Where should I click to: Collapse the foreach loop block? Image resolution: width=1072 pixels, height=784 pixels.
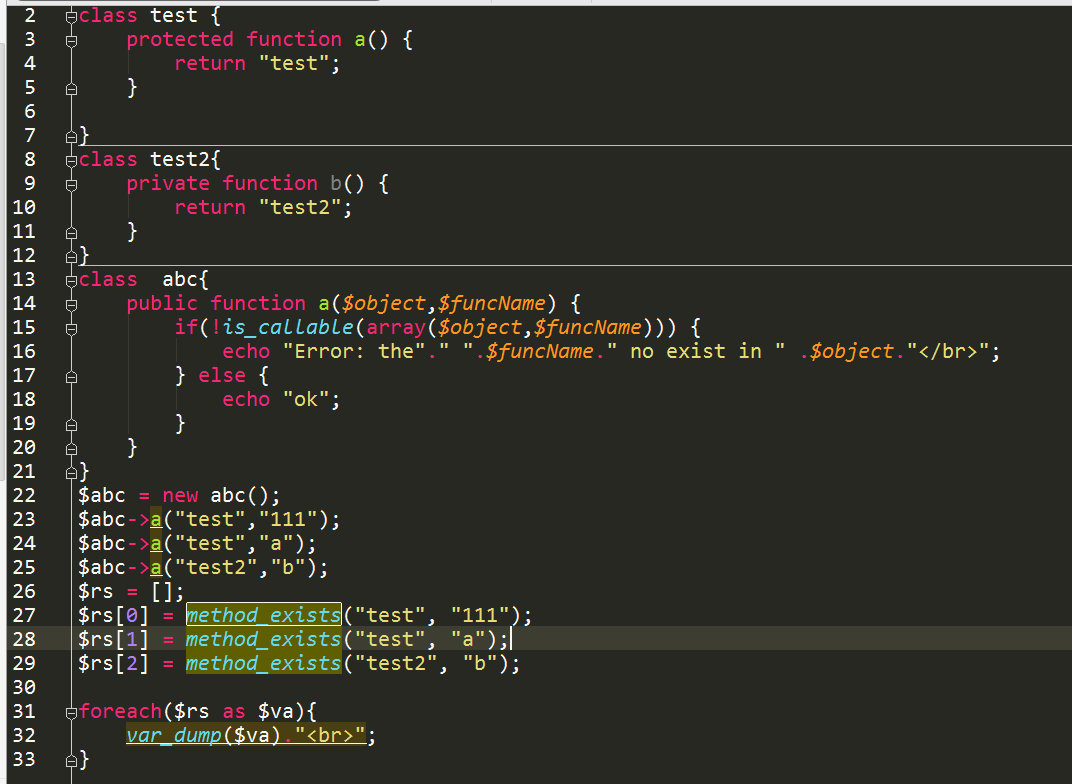70,711
